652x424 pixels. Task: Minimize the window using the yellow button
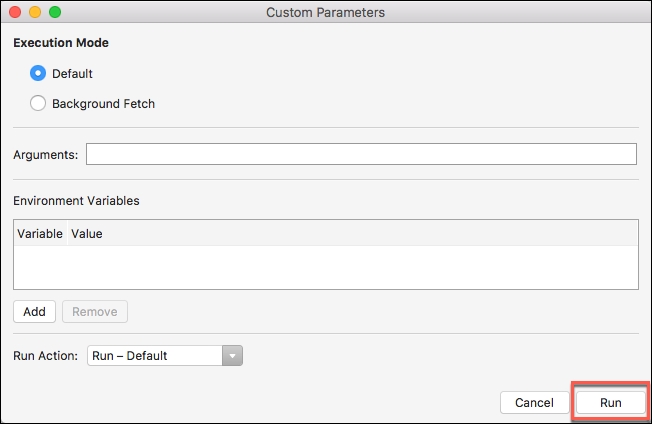tap(35, 12)
